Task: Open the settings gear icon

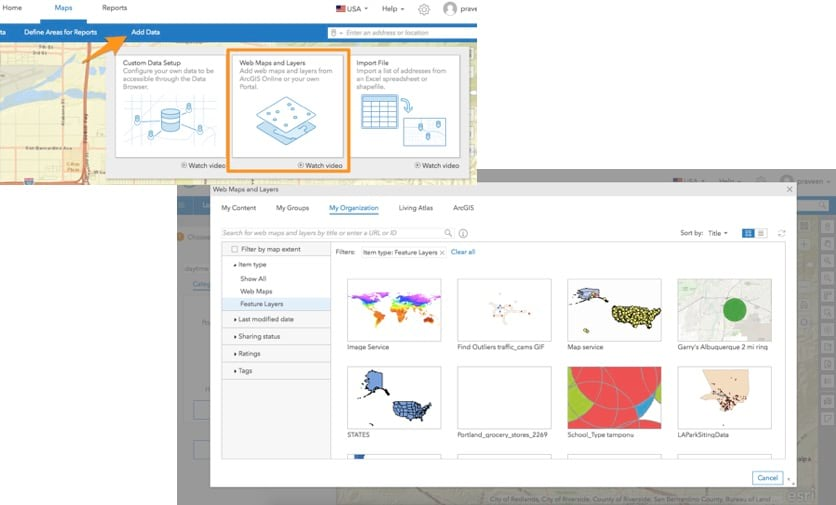Action: click(x=424, y=9)
